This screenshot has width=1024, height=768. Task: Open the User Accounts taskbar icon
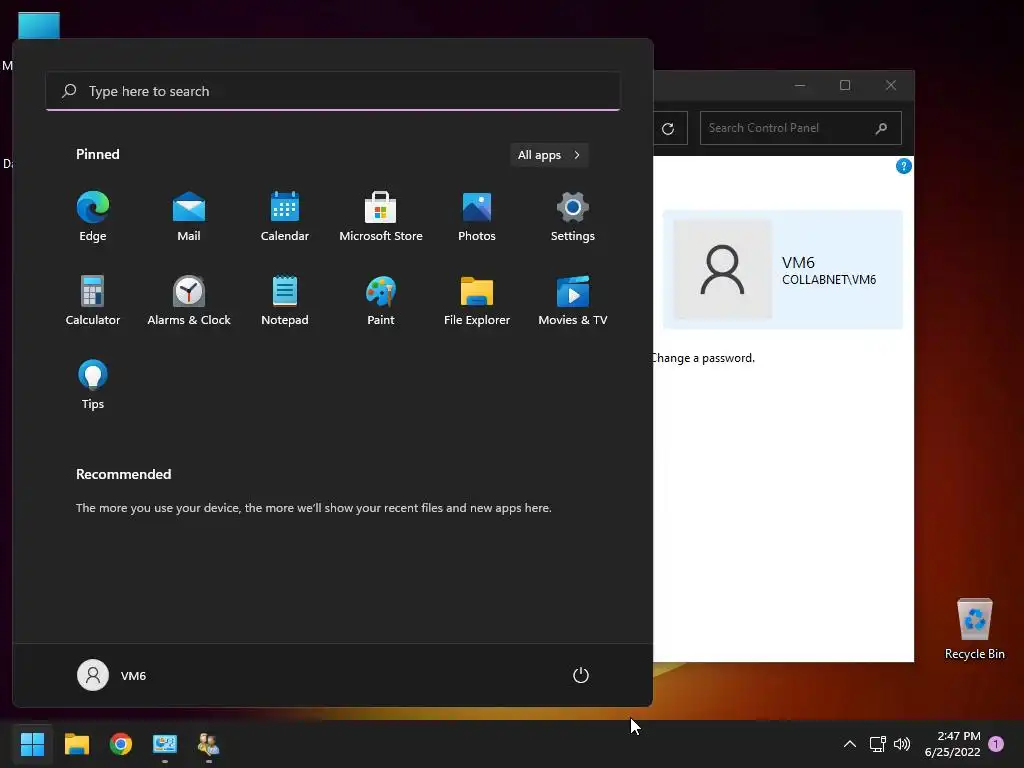click(x=209, y=744)
